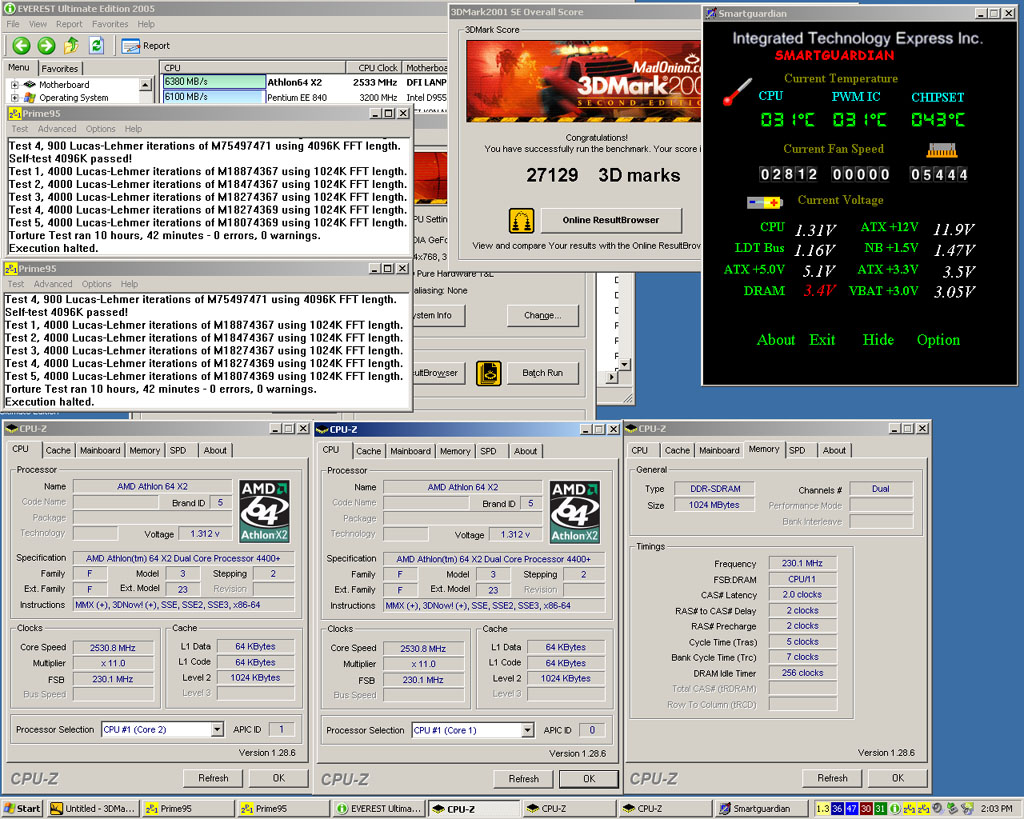Viewport: 1024px width, 819px height.
Task: Click Option link in Smartguardian
Action: pos(938,340)
